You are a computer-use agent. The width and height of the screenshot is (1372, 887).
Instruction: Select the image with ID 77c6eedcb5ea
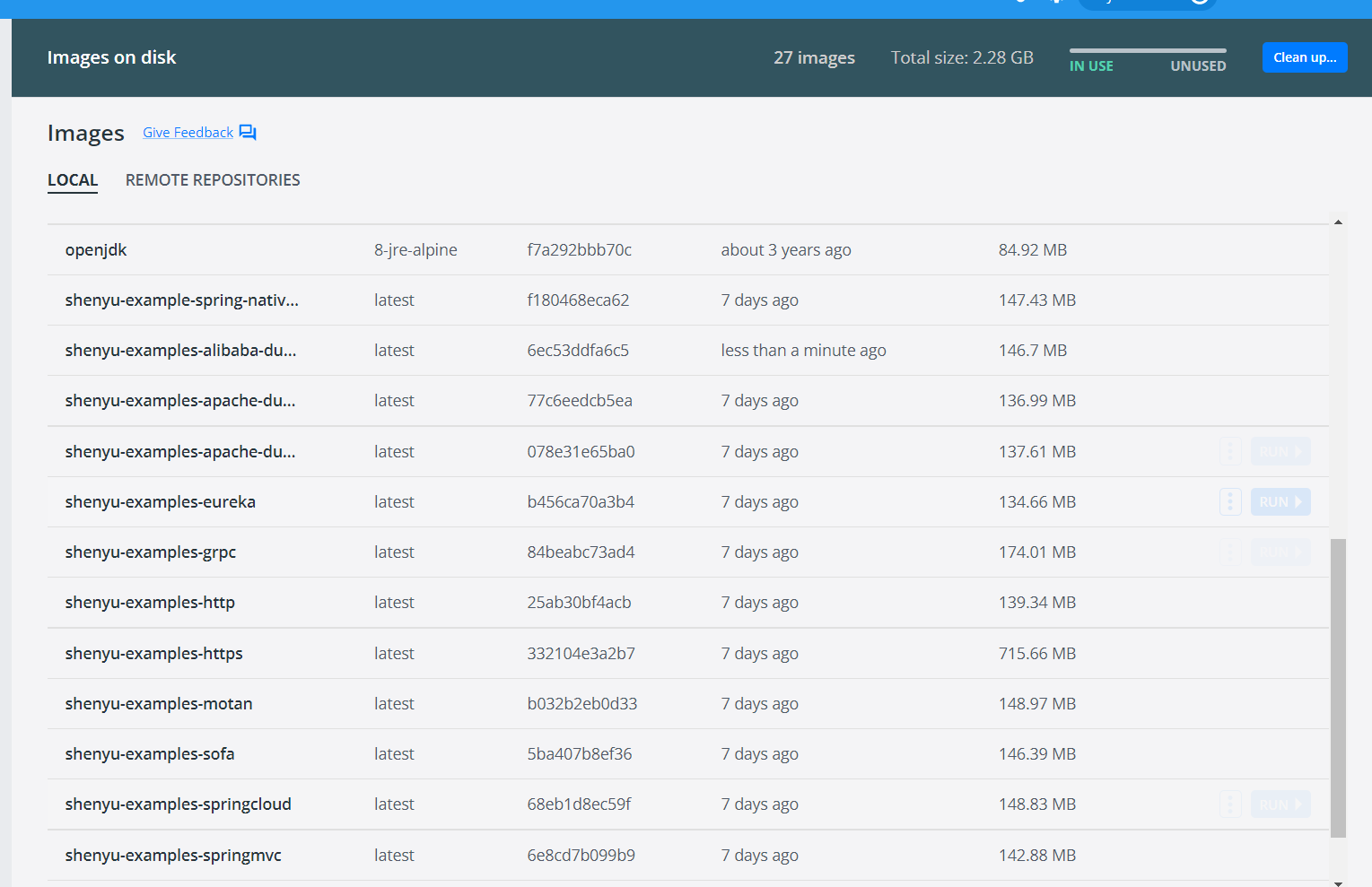pos(688,401)
